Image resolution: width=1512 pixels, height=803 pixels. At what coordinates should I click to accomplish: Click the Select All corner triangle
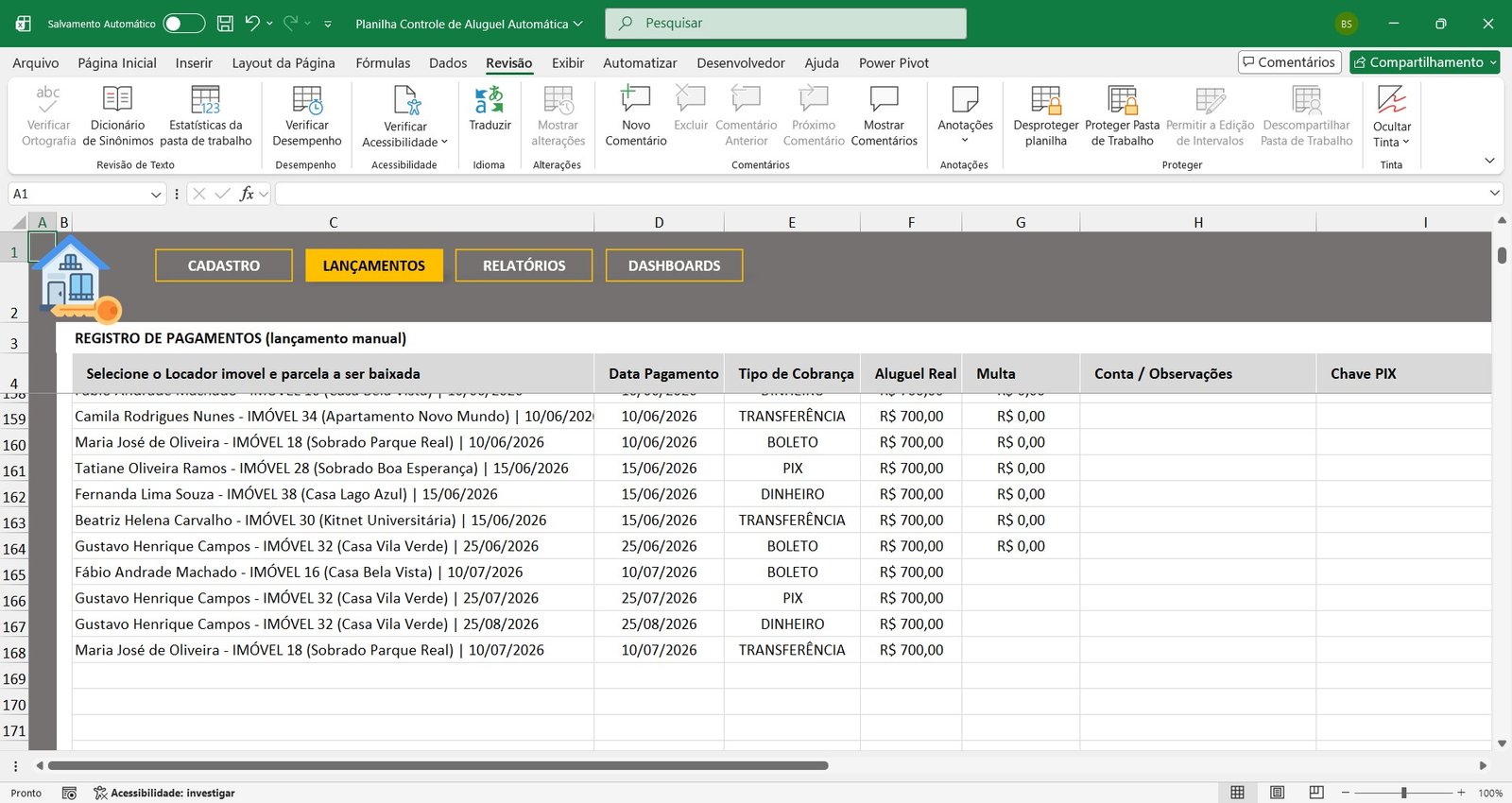19,223
